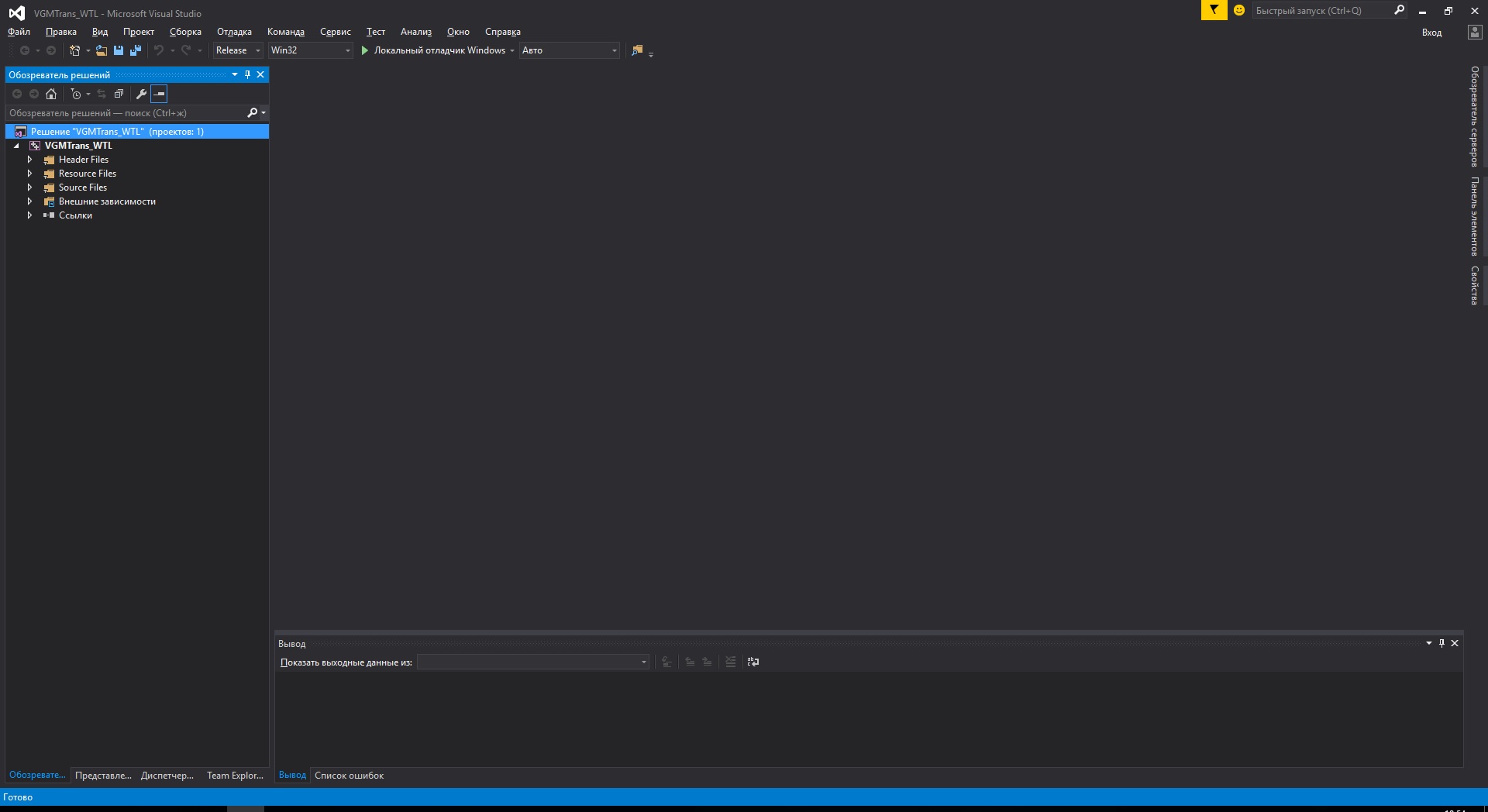
Task: Click the Home icon in Solution Explorer
Action: coord(51,94)
